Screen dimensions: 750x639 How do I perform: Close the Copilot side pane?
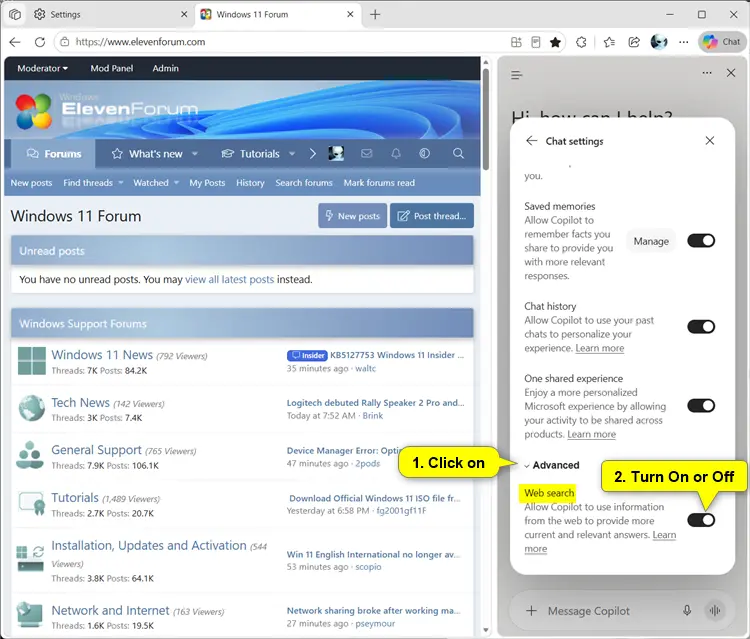pyautogui.click(x=731, y=73)
